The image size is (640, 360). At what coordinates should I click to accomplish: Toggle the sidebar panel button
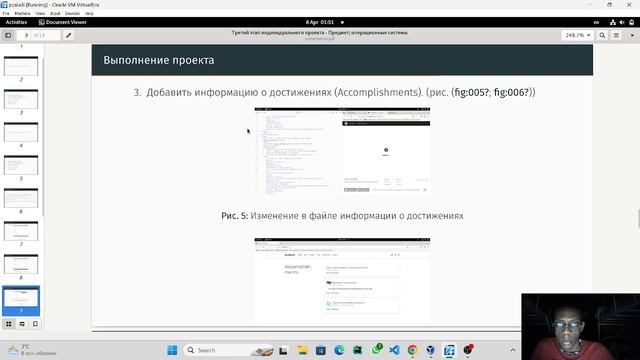point(8,36)
